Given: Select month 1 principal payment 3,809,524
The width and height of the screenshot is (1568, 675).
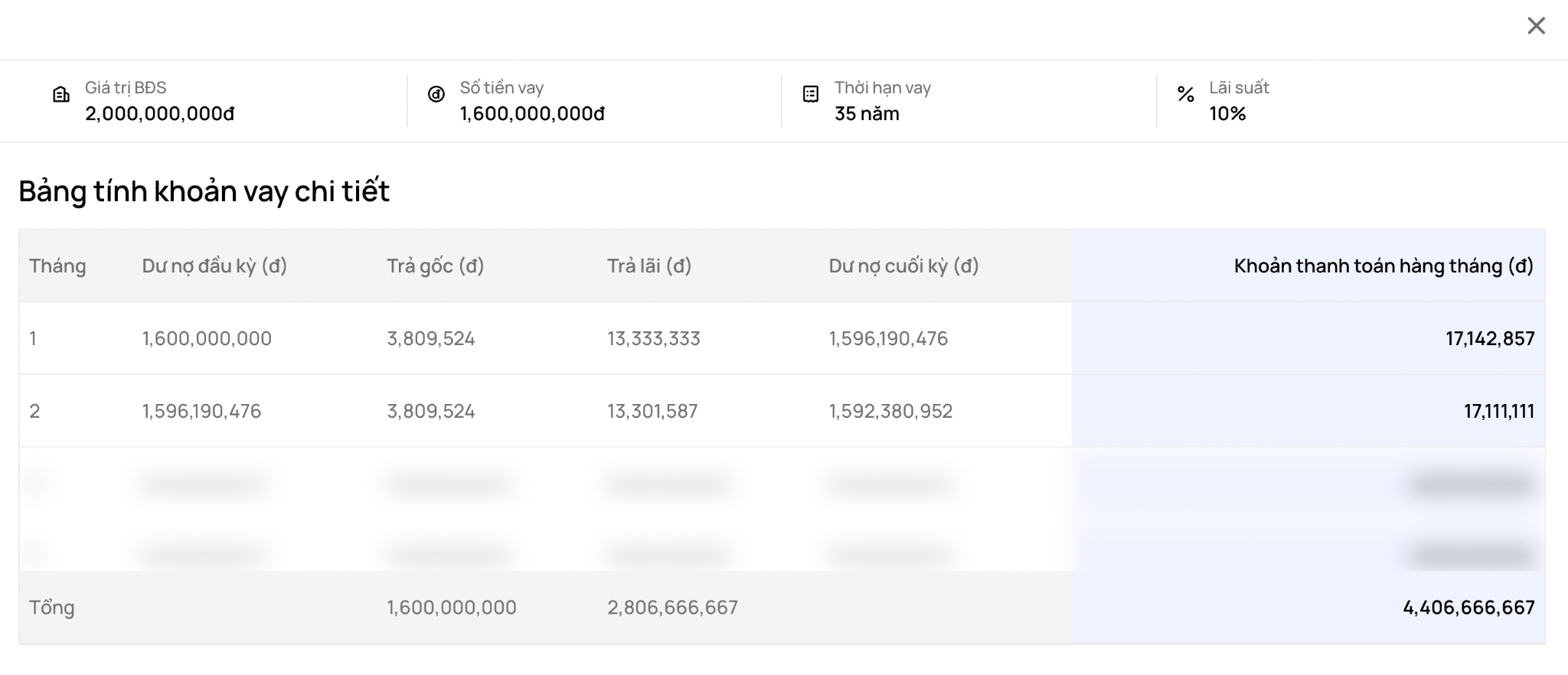Looking at the screenshot, I should (431, 338).
